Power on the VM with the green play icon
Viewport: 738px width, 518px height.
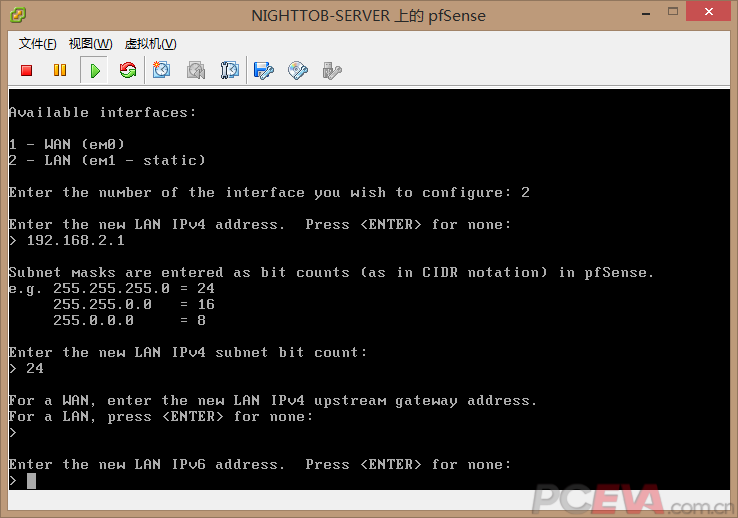94,70
